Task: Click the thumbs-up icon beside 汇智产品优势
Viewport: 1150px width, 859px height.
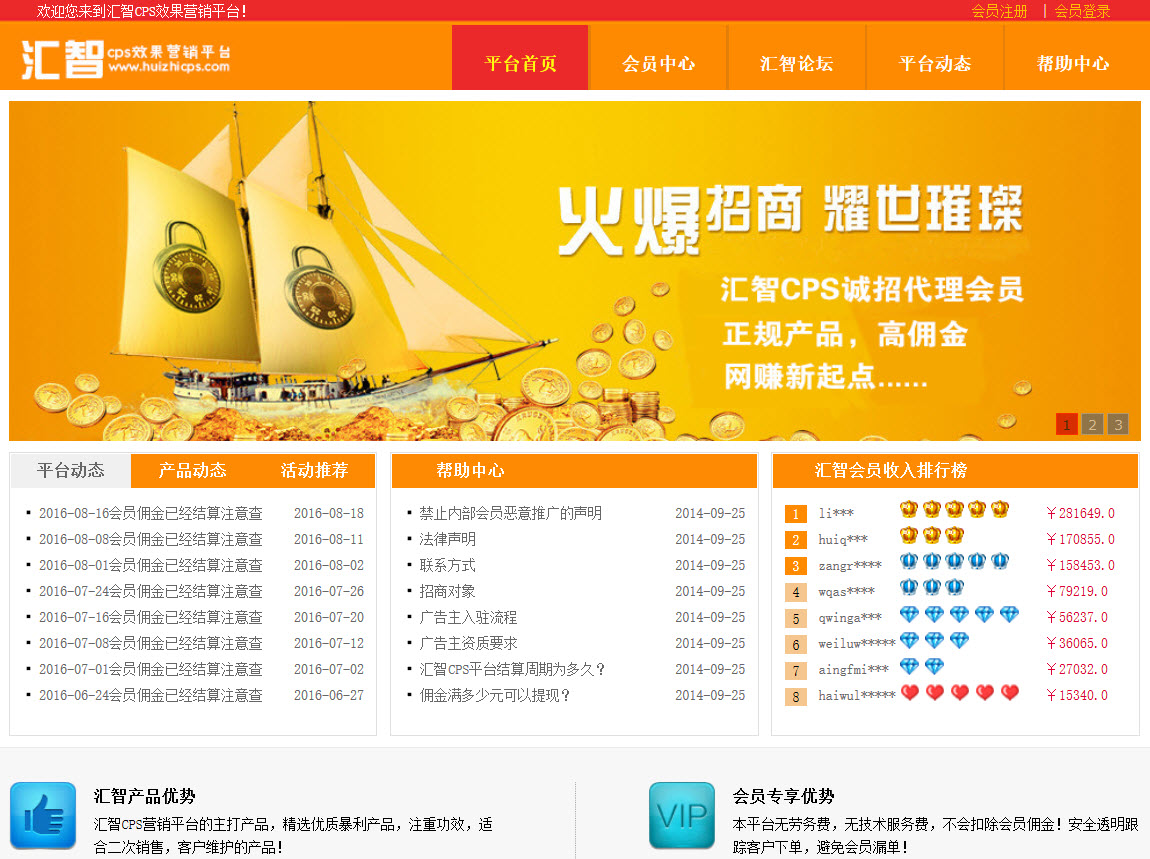Action: (x=42, y=816)
